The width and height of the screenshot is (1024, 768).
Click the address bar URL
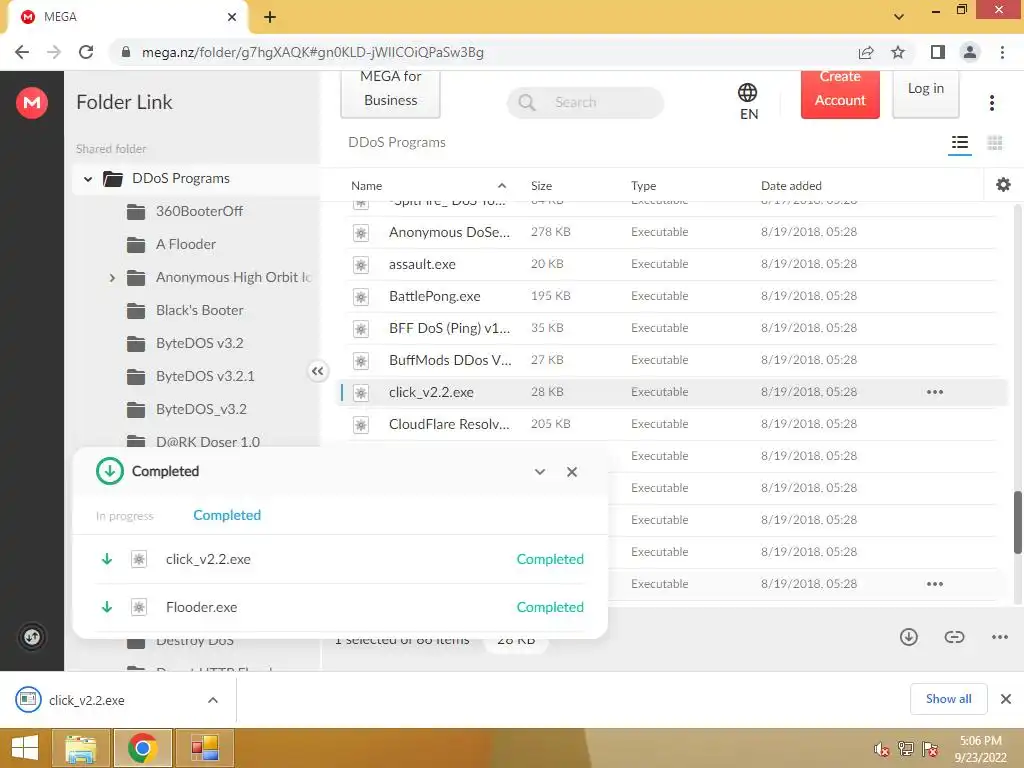313,52
